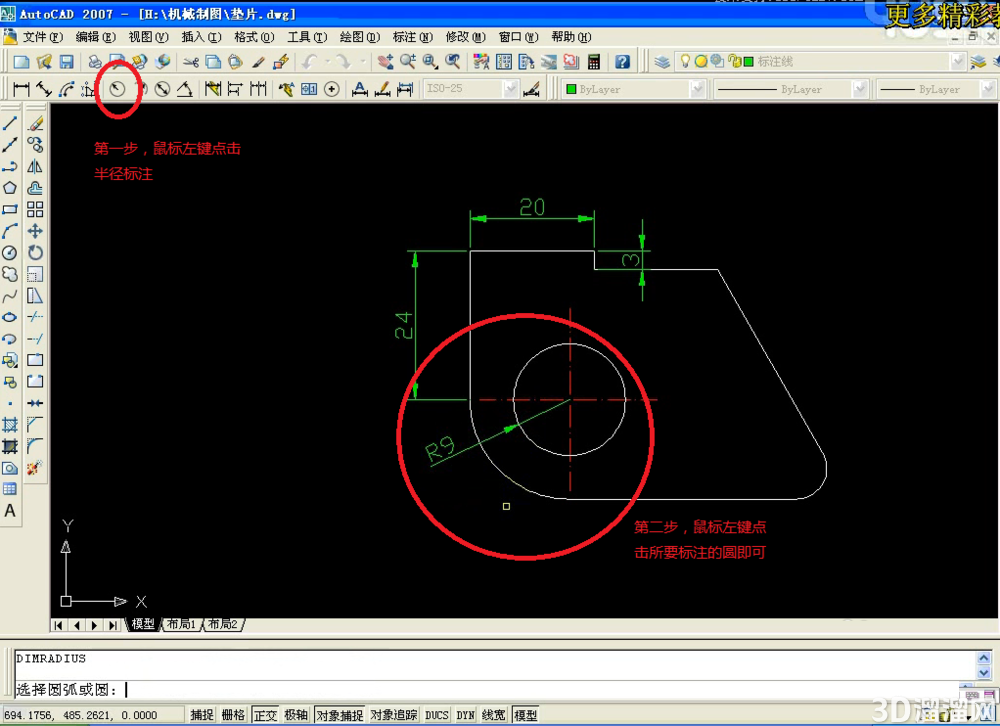Click the green ByLayer color swatch
Screen dimensions: 1000x726
(571, 89)
